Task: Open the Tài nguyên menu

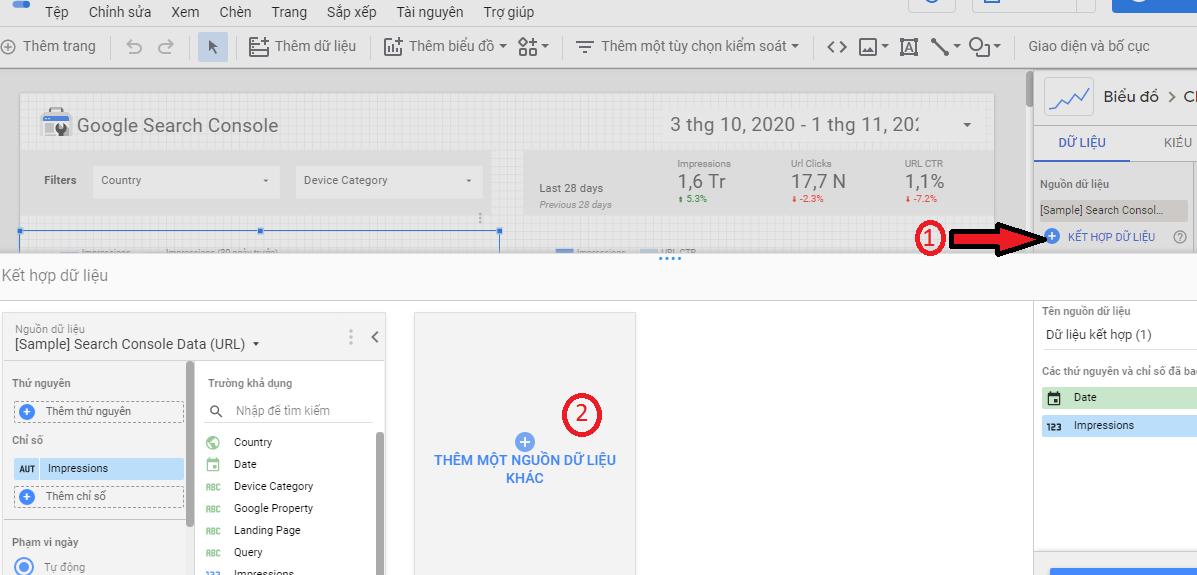Action: (430, 12)
